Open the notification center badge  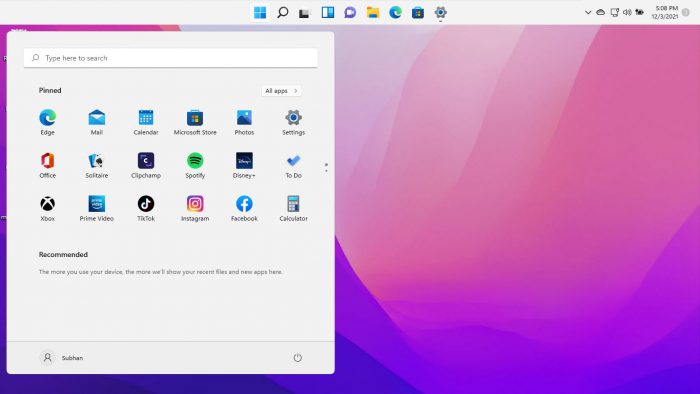click(x=686, y=12)
